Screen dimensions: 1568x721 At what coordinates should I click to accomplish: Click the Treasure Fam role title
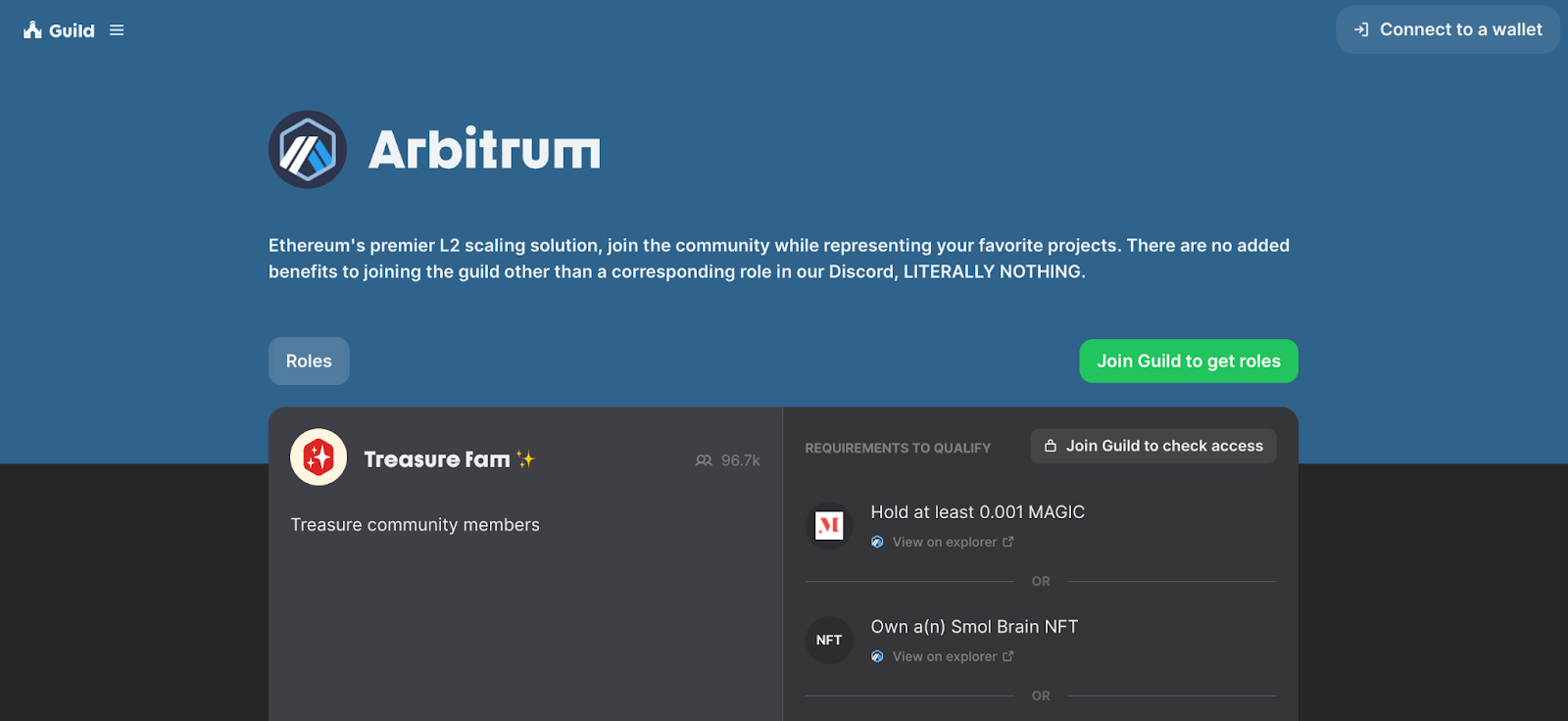tap(437, 459)
